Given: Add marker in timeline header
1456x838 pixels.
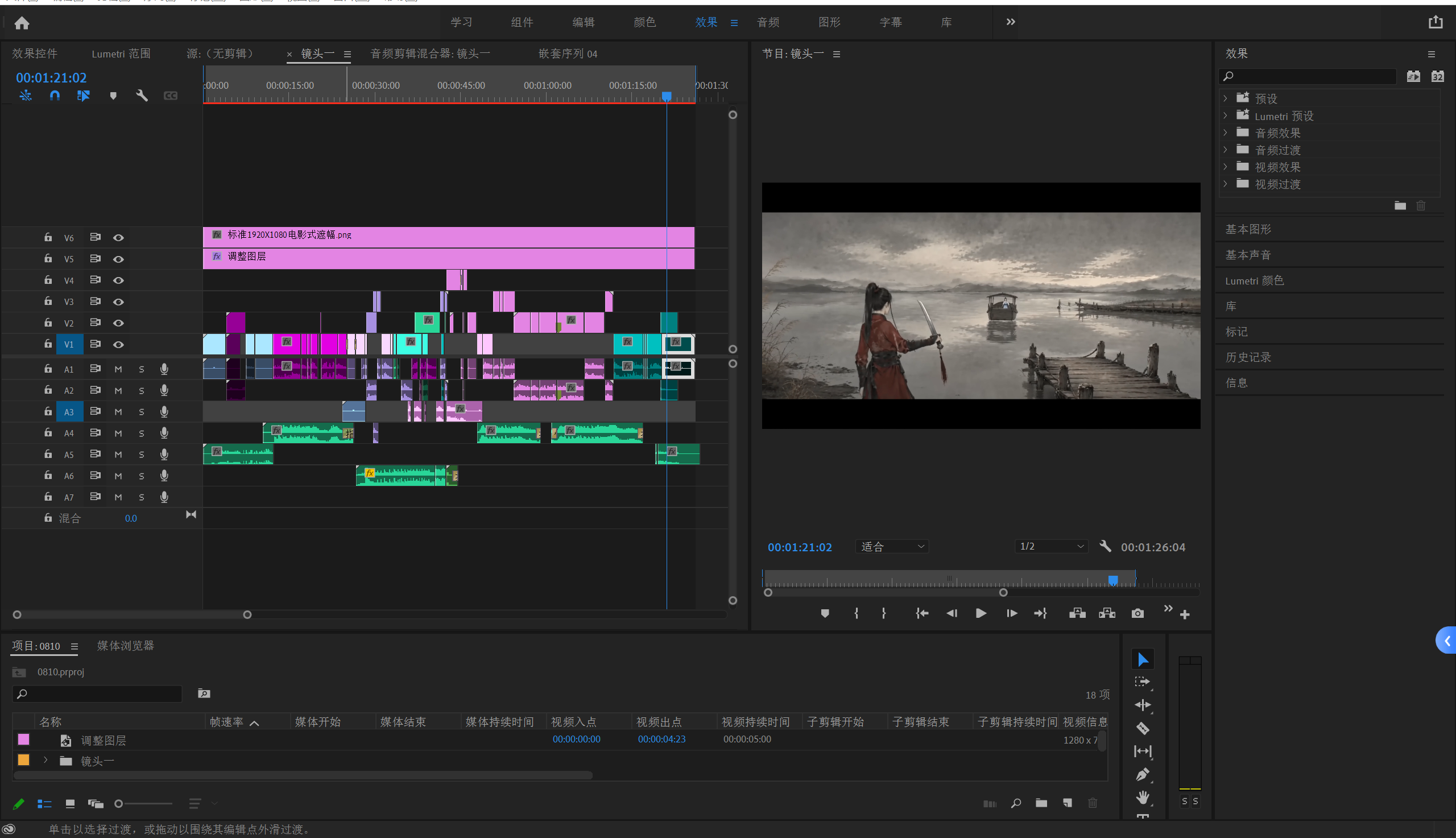Looking at the screenshot, I should click(113, 96).
